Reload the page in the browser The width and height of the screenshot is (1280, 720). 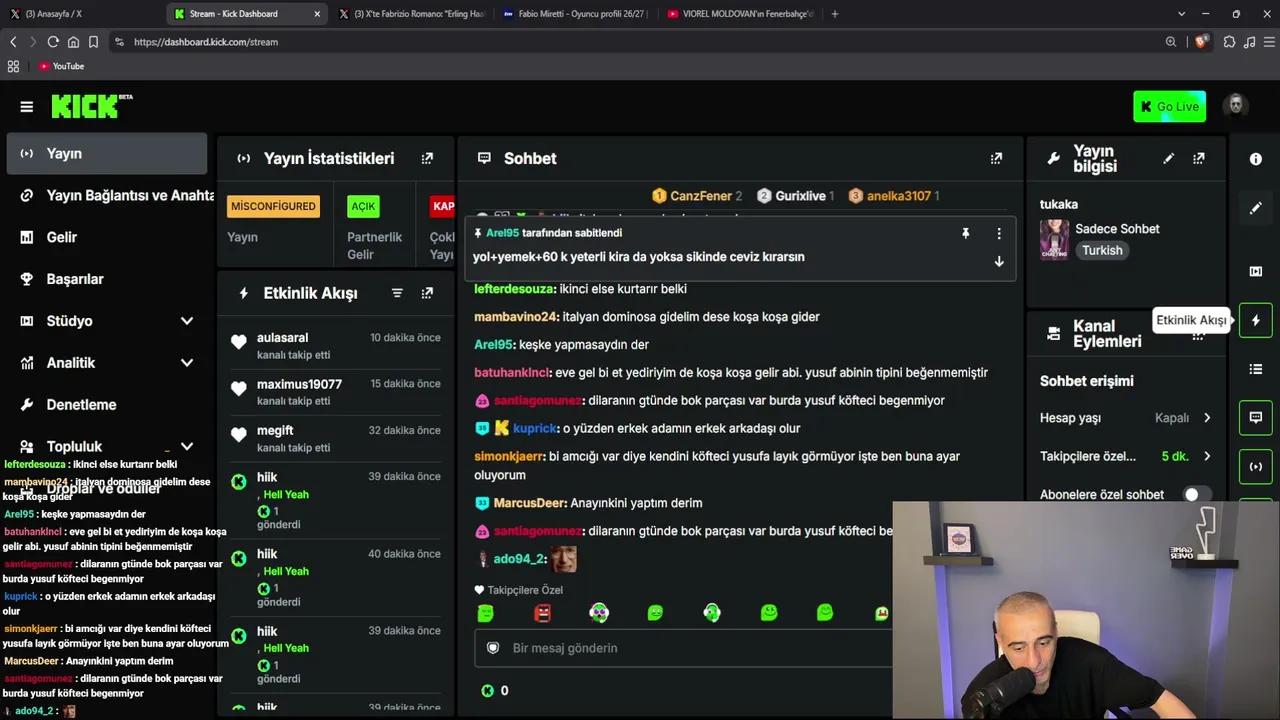pyautogui.click(x=53, y=42)
